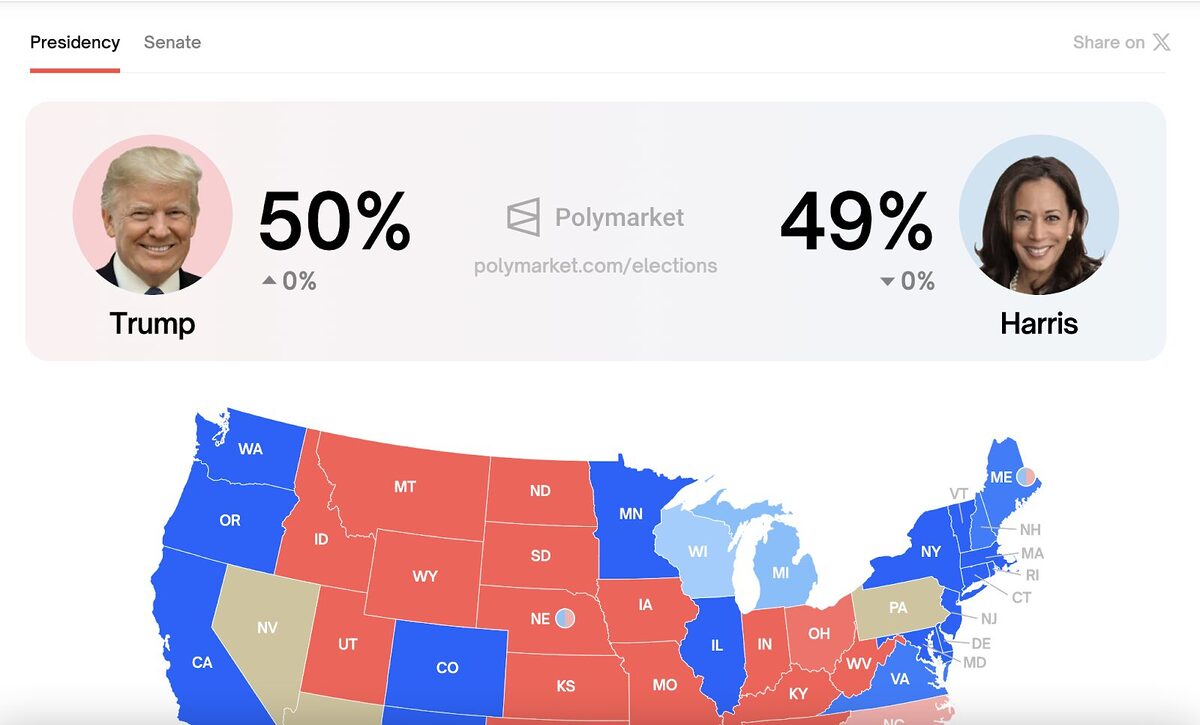
Task: Click the Nebraska split-district circle icon
Action: pyautogui.click(x=565, y=618)
